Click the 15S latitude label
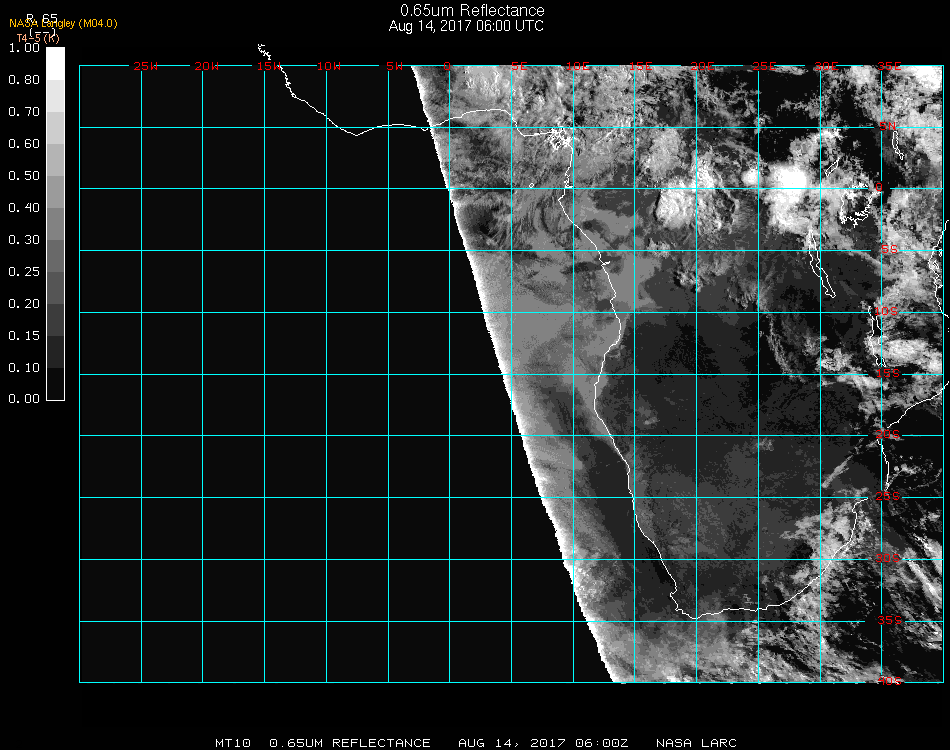Viewport: 950px width, 750px height. (888, 373)
